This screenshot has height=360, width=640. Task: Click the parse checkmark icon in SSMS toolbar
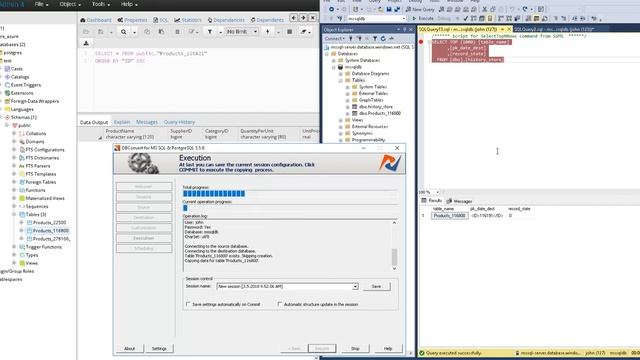466,18
